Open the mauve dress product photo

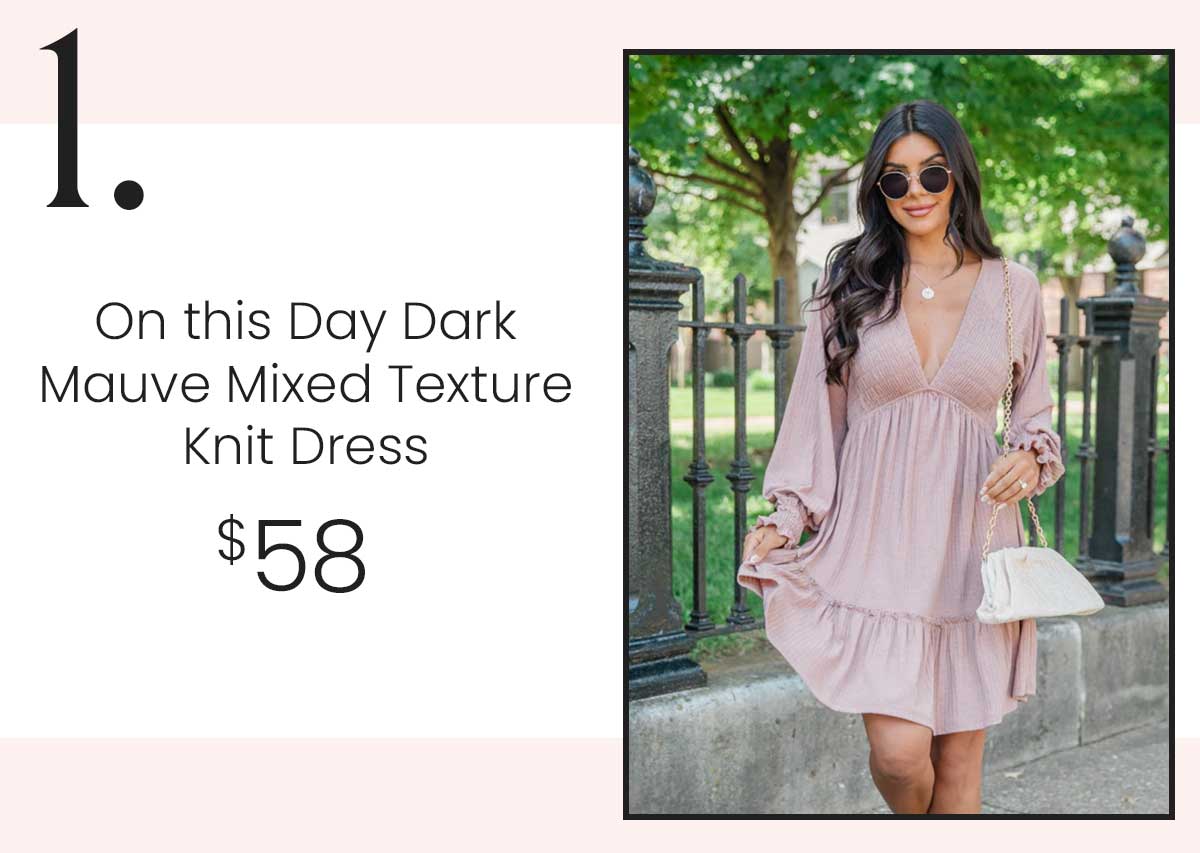898,434
